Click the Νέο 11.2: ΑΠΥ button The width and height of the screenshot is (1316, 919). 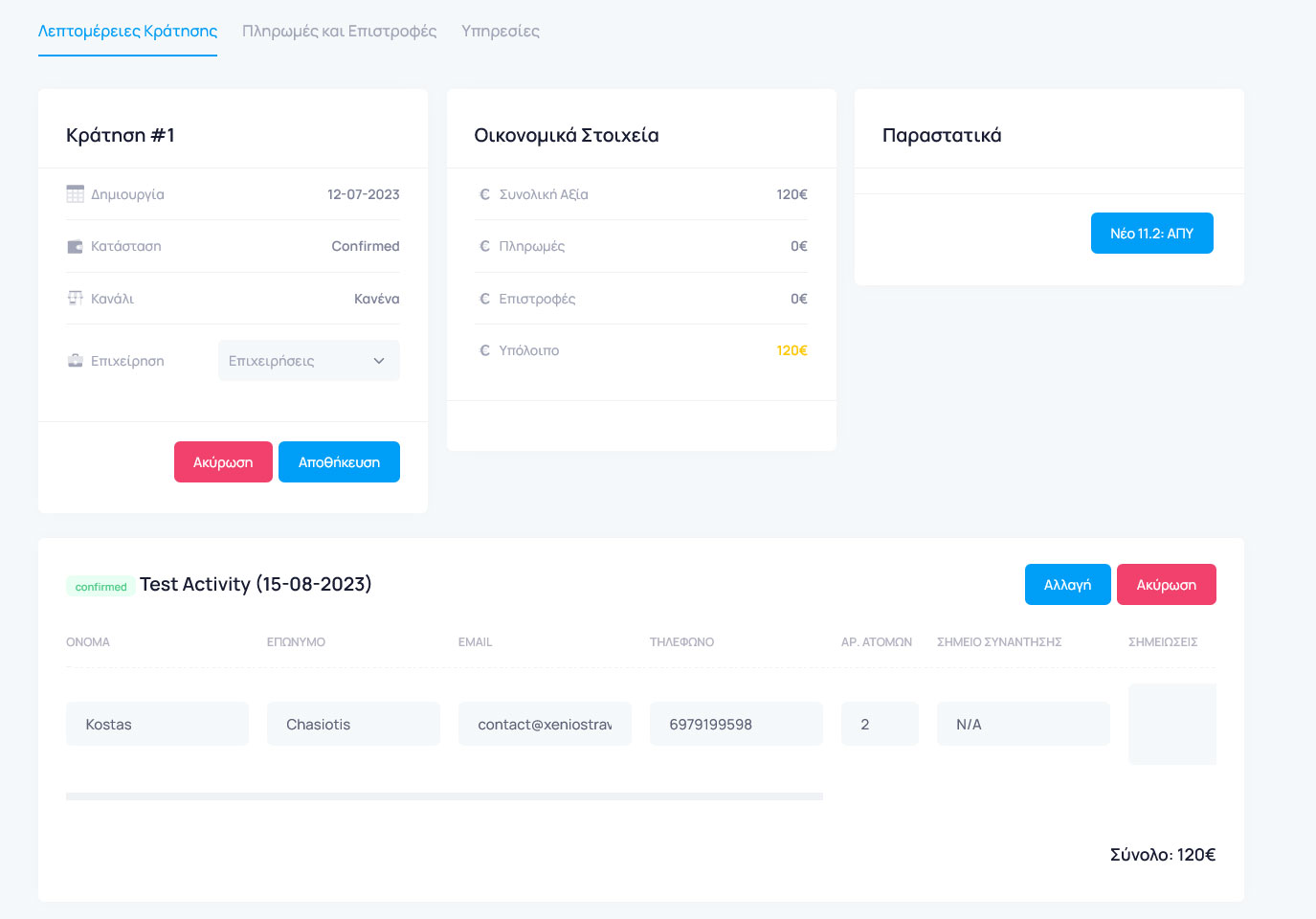[1151, 234]
